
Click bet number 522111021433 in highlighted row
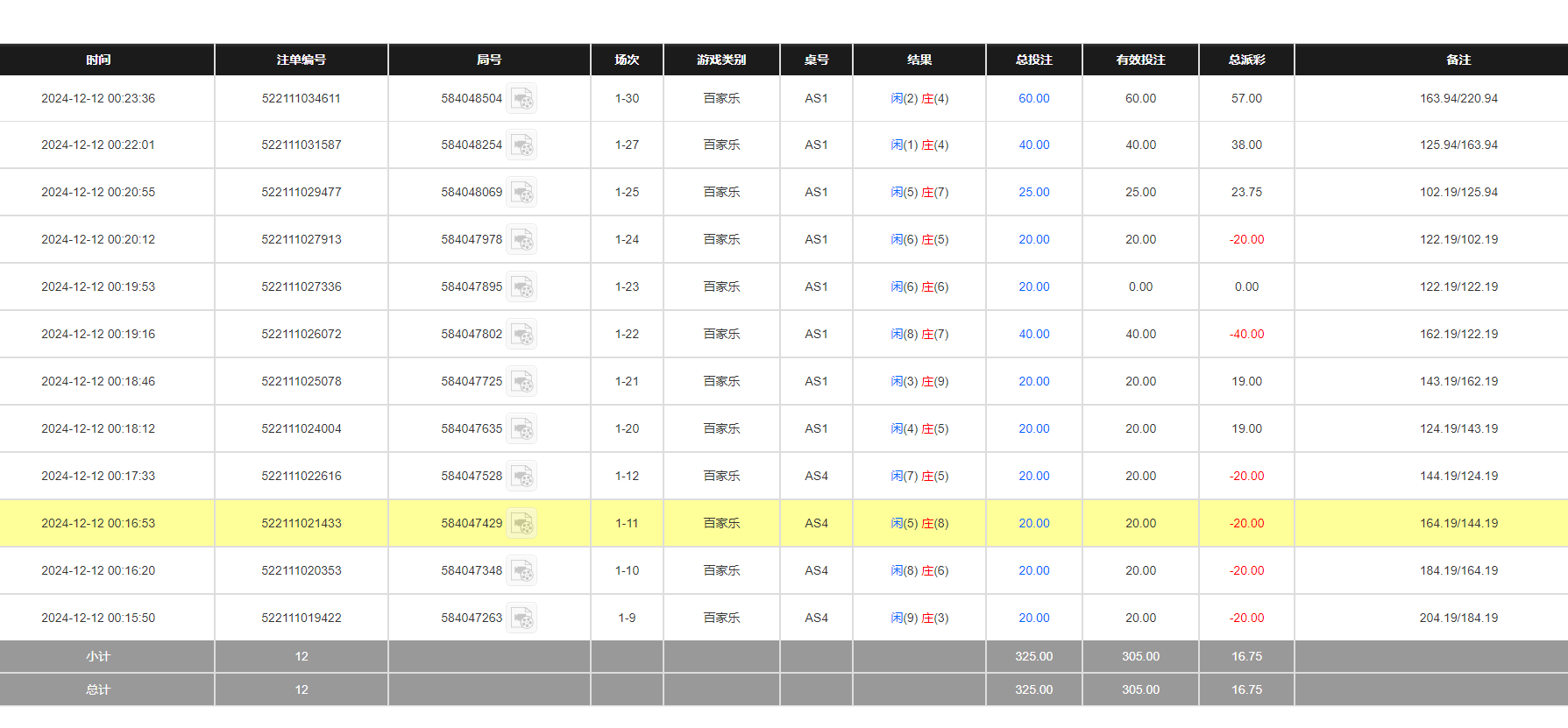[x=301, y=524]
